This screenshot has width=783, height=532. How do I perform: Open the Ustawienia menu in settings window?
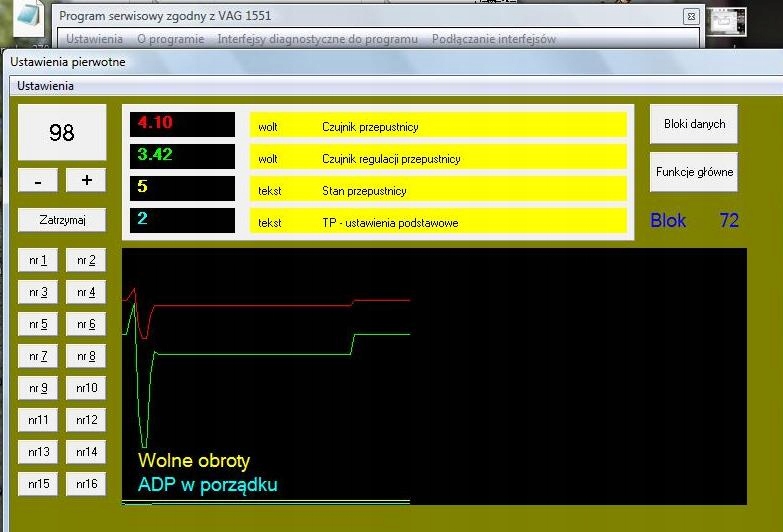point(37,86)
